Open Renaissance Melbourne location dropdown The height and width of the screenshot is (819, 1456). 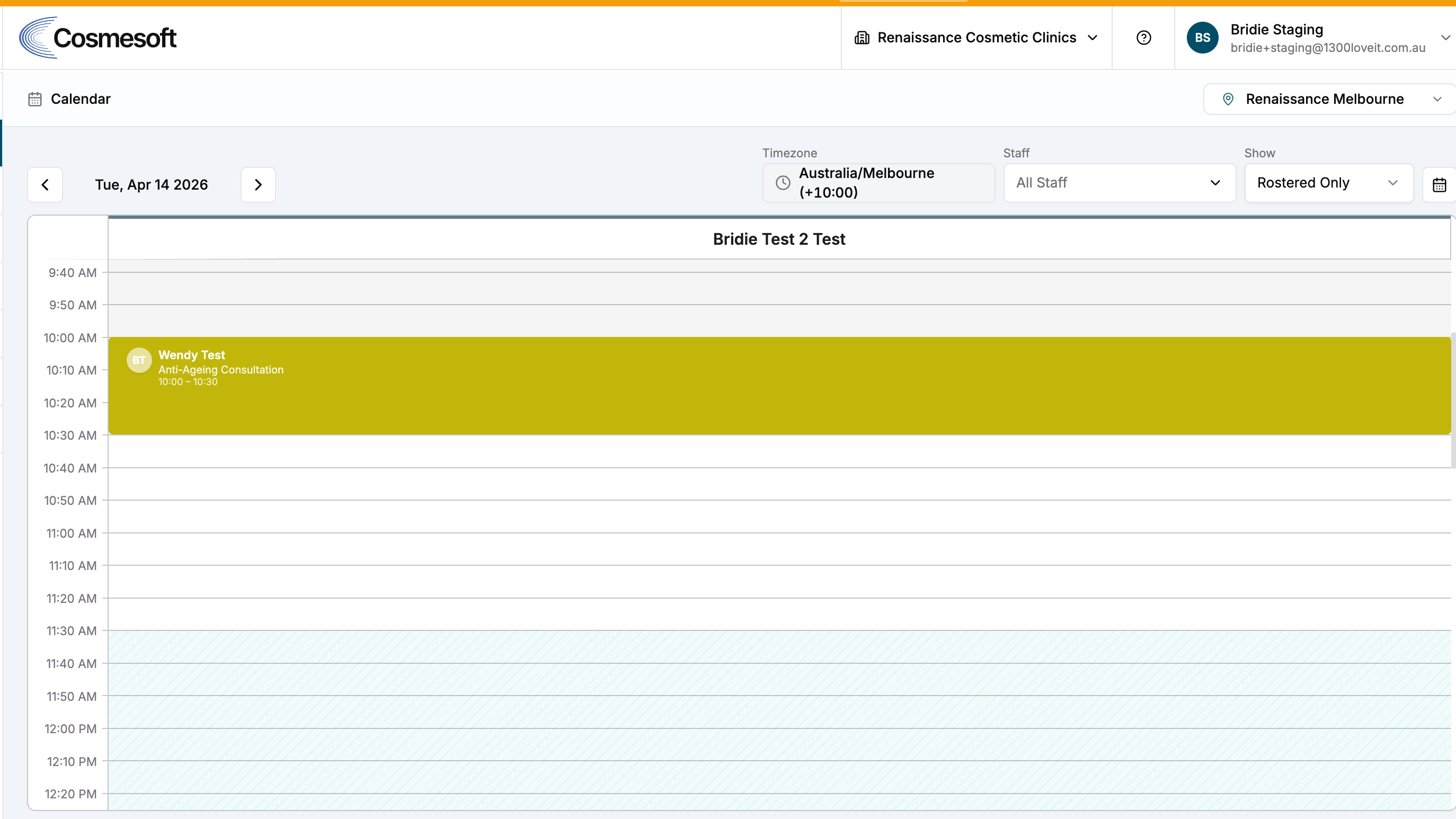point(1329,99)
